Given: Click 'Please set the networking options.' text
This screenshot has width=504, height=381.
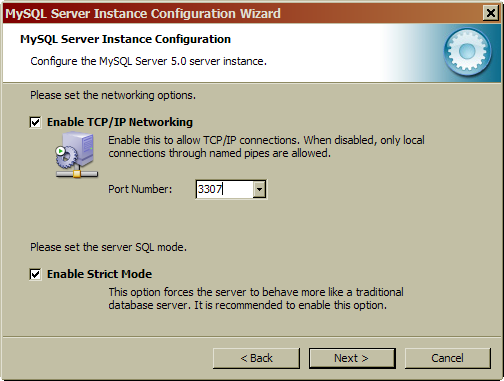Looking at the screenshot, I should 113,96.
